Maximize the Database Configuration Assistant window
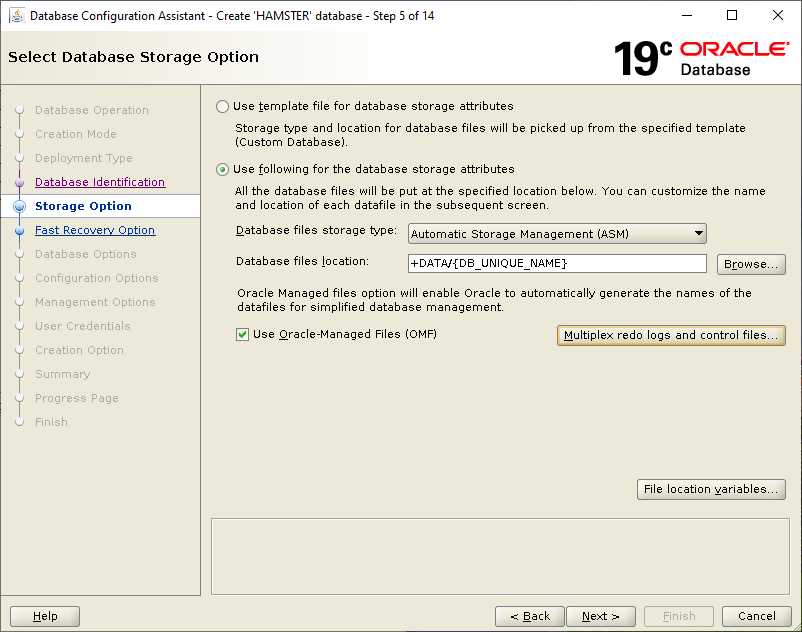Screen dimensions: 802x632 pos(732,15)
